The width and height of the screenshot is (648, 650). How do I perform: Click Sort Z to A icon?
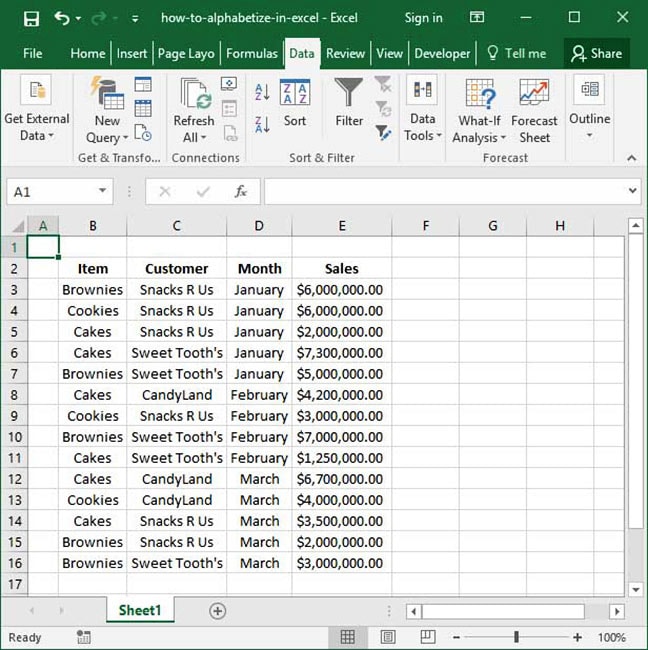pyautogui.click(x=262, y=124)
